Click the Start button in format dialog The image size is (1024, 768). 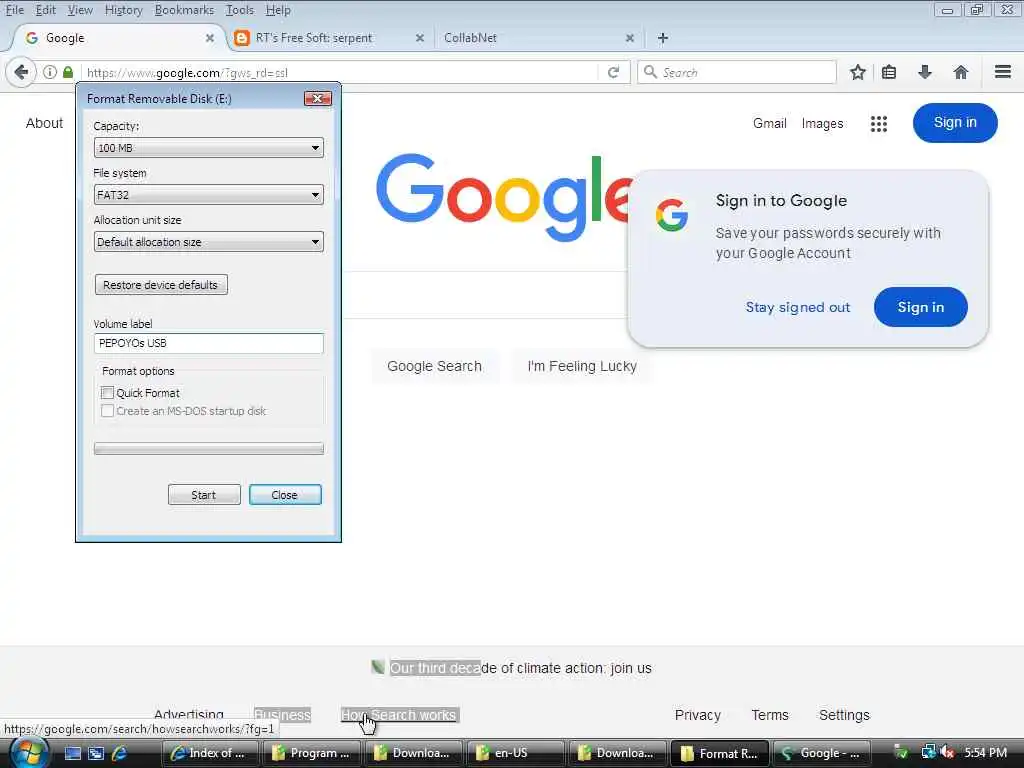point(204,495)
